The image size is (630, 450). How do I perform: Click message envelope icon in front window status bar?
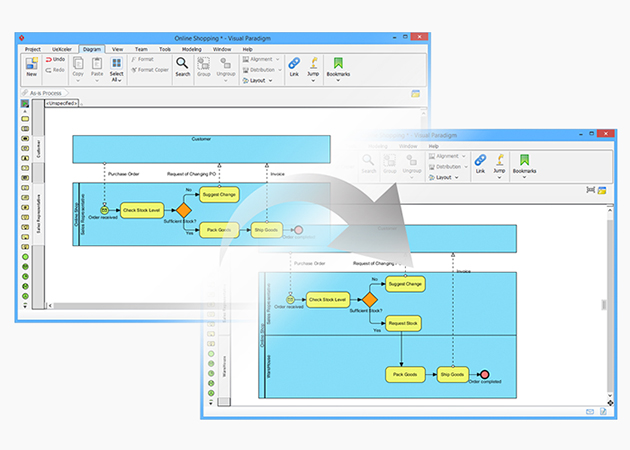[589, 411]
